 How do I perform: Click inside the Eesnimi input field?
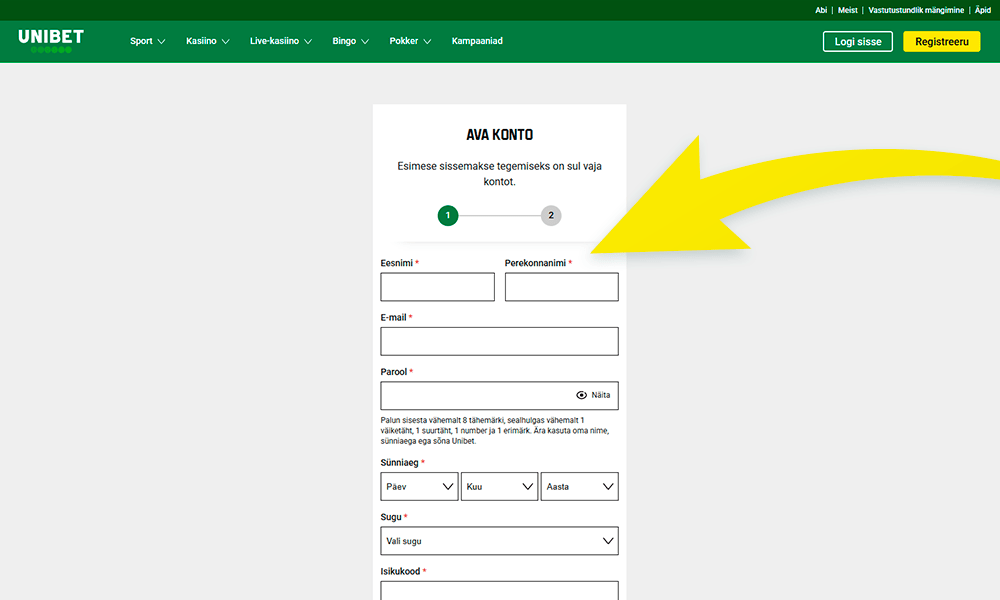click(x=437, y=286)
